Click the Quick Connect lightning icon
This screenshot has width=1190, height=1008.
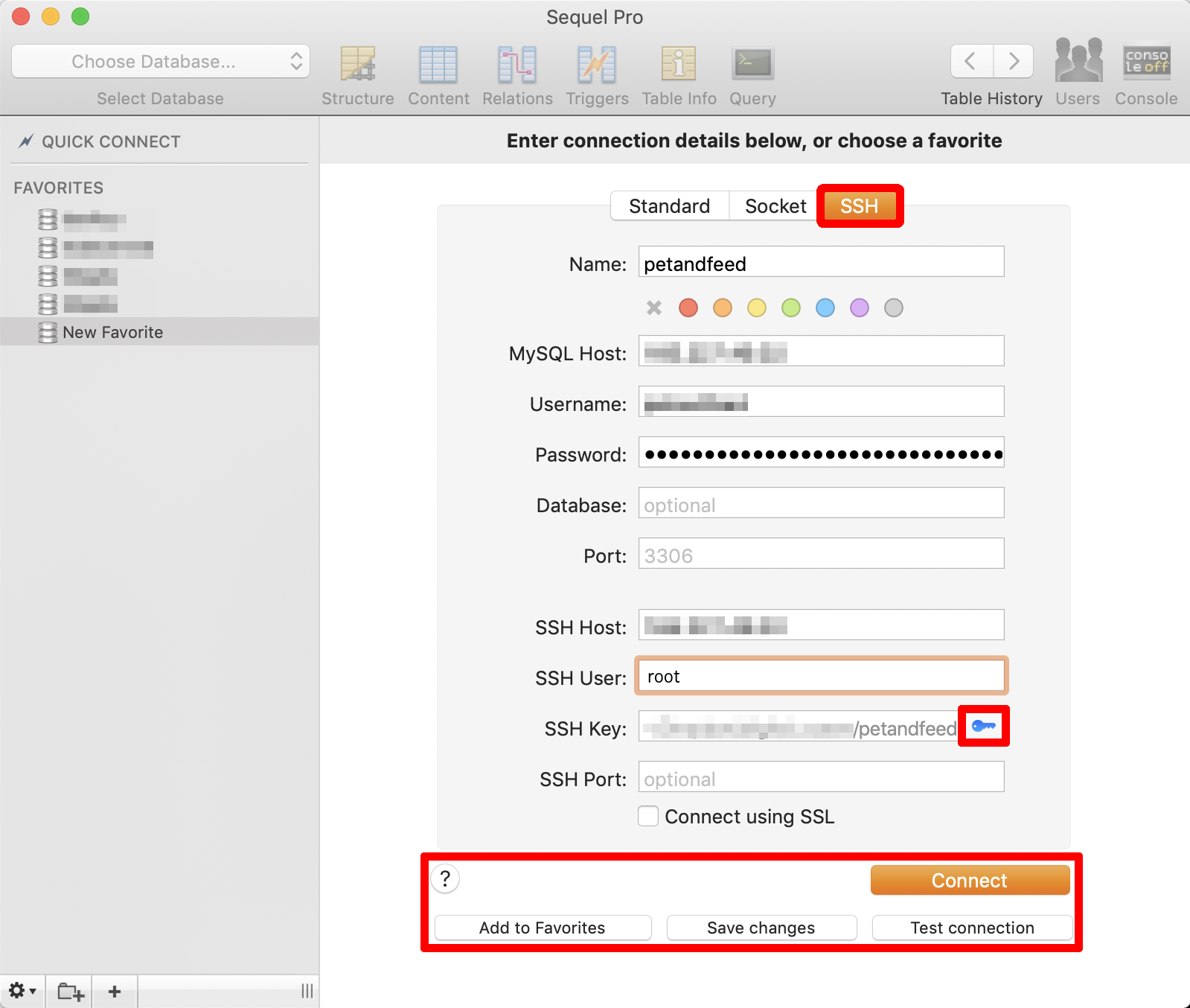26,141
